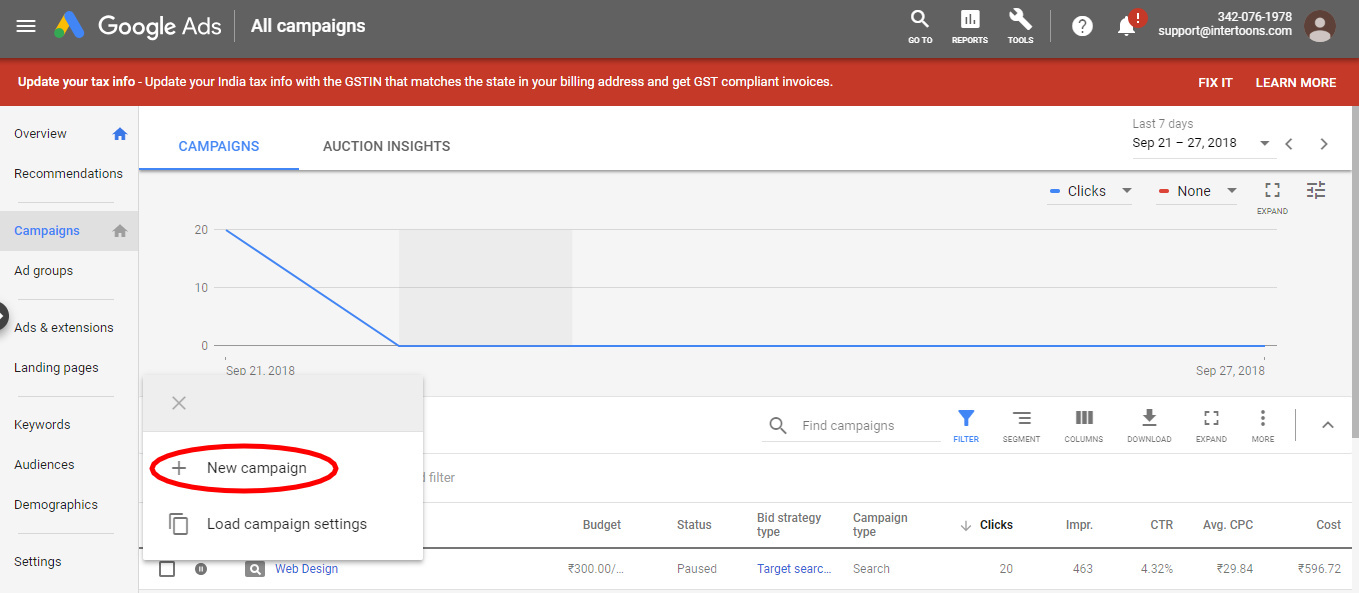Click the LEARN MORE button
The height and width of the screenshot is (593, 1359).
tap(1296, 83)
